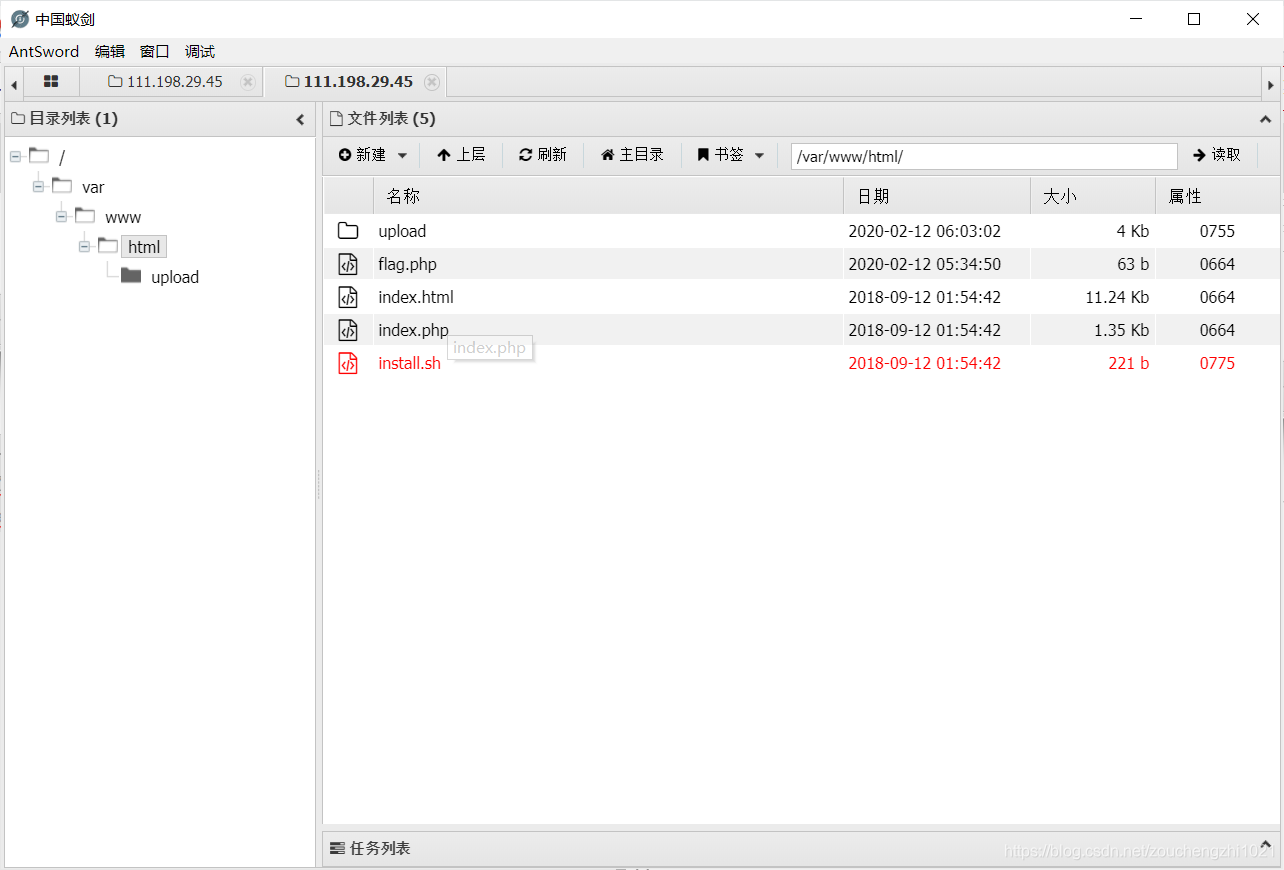Select index.php file name
Screen dimensions: 1284x870
click(413, 330)
